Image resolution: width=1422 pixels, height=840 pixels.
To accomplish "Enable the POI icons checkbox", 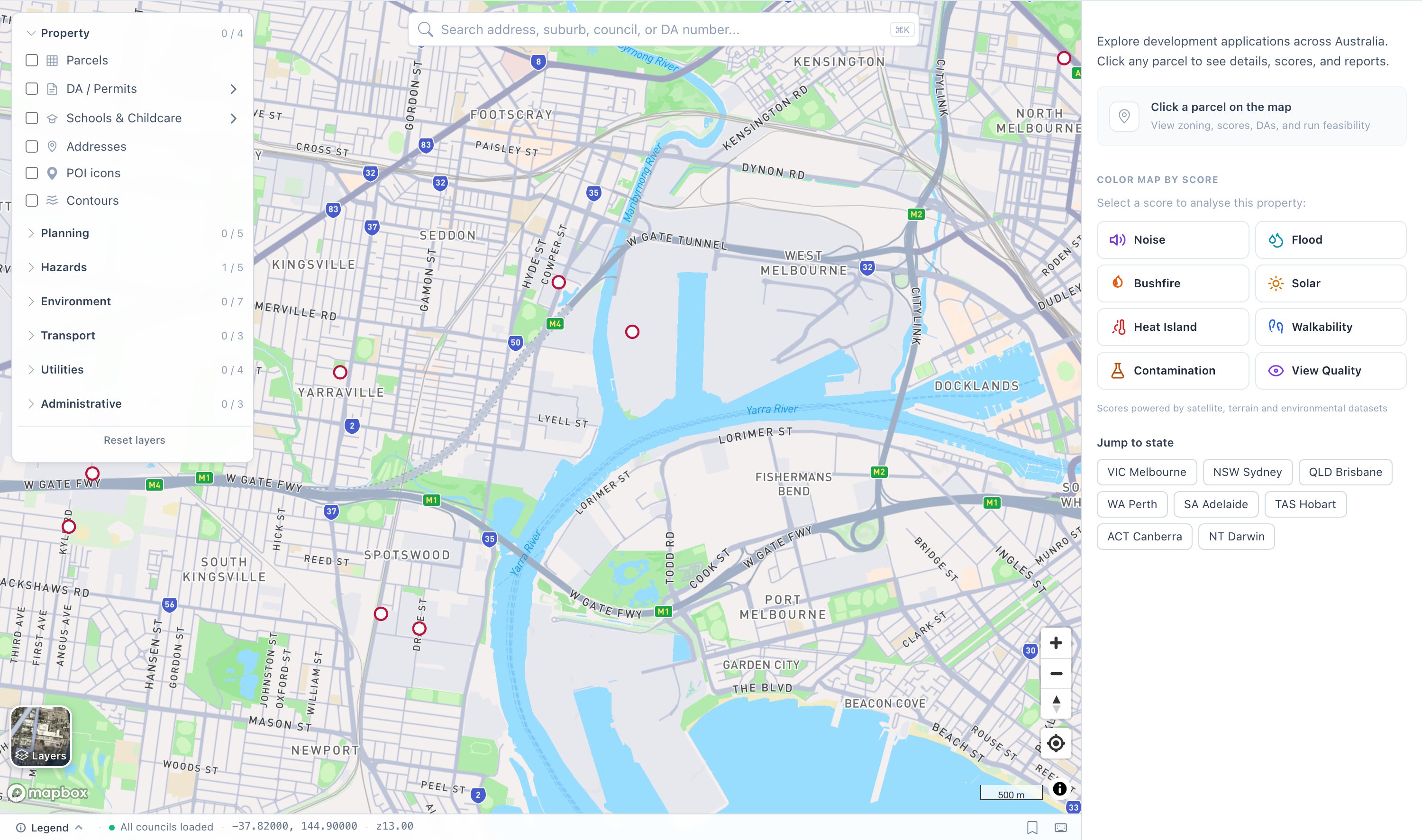I will click(x=32, y=173).
